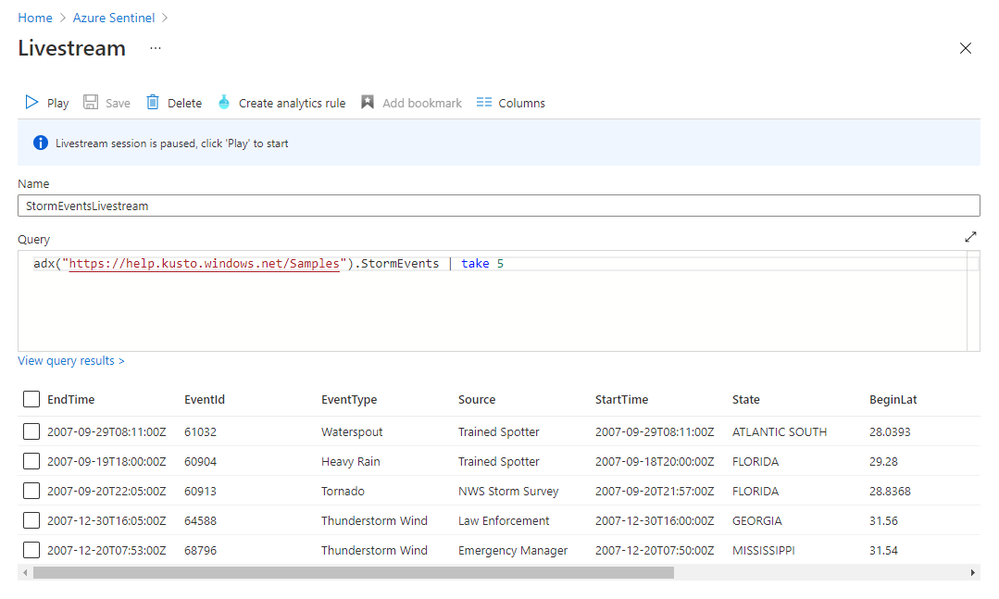Close the Livestream pane with X
999x599 pixels.
(965, 48)
